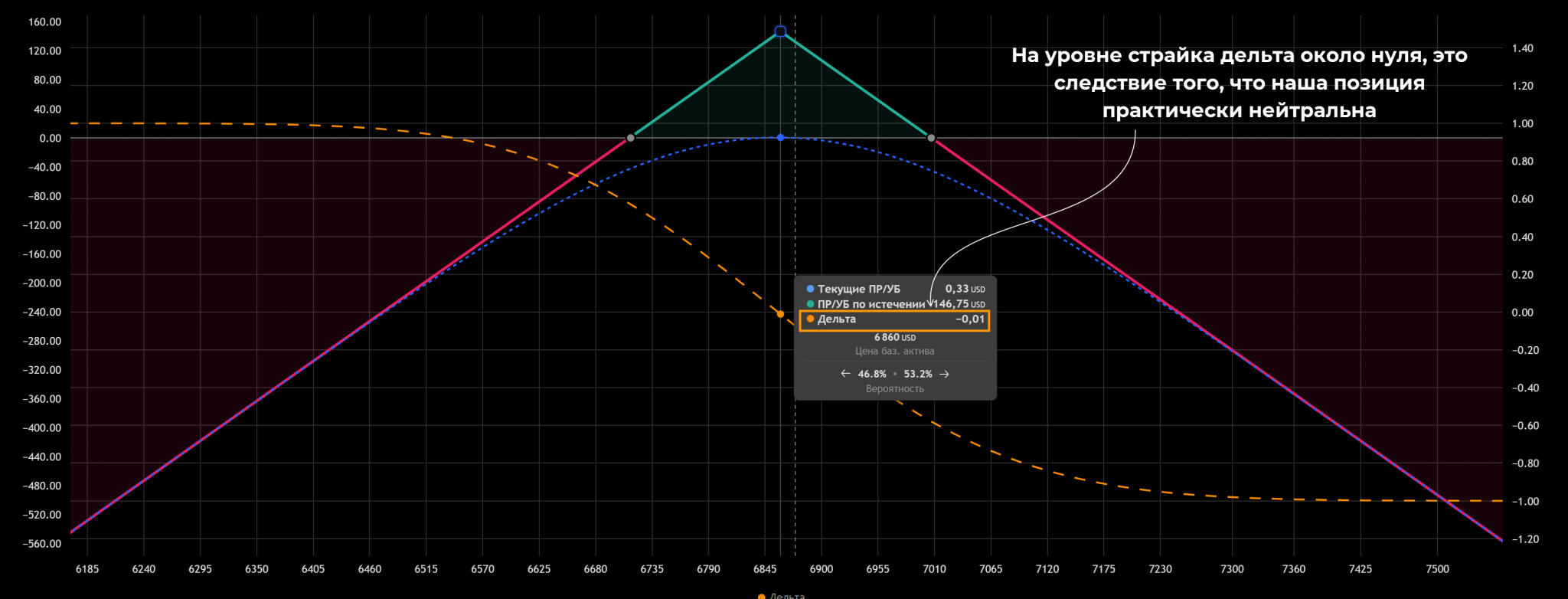This screenshot has width=1568, height=599.
Task: Click the annotation text about neutral delta
Action: pos(1239,83)
